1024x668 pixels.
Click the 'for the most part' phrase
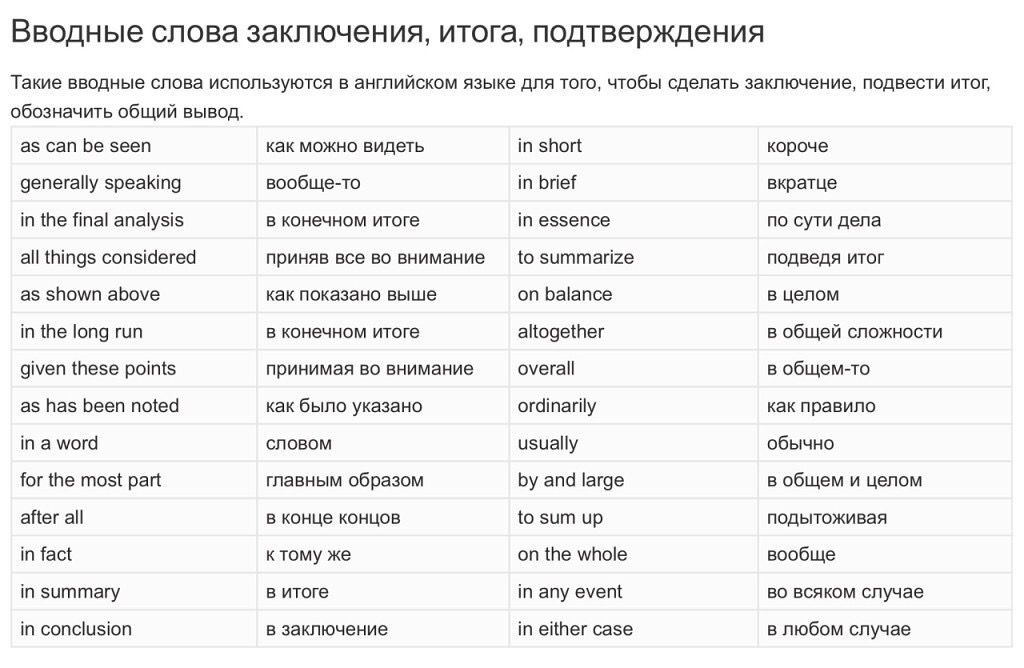pyautogui.click(x=91, y=480)
